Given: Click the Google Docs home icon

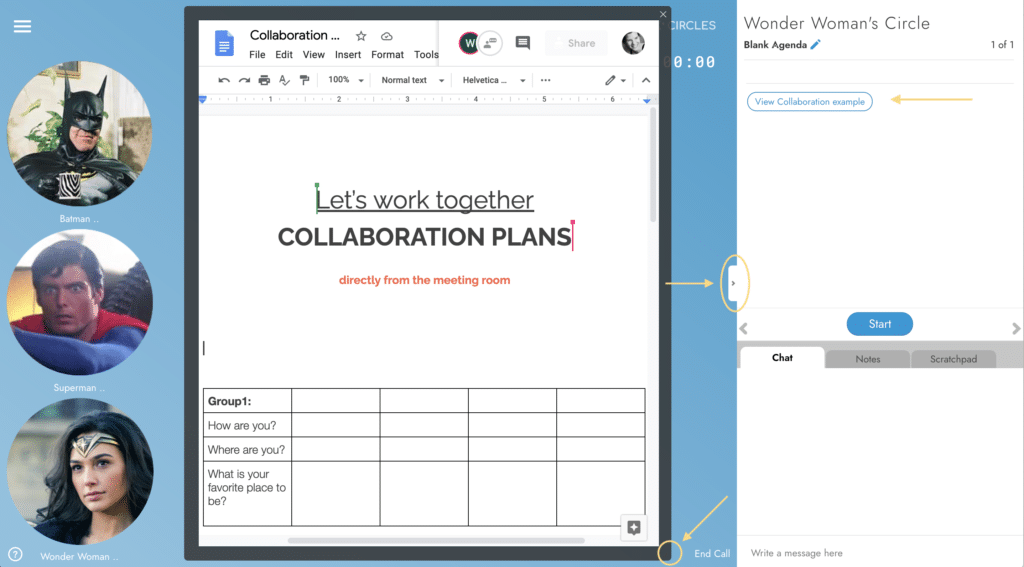Looking at the screenshot, I should (224, 44).
